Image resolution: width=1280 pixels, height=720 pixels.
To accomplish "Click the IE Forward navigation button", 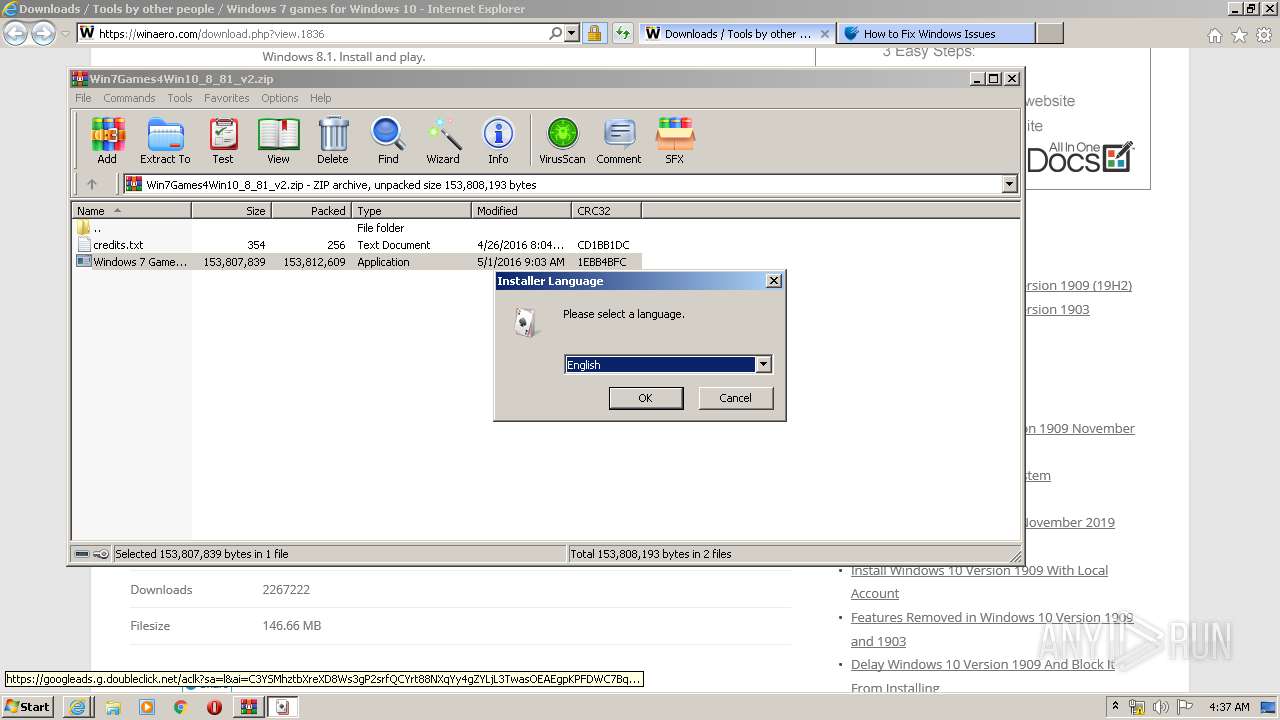I will tap(43, 34).
